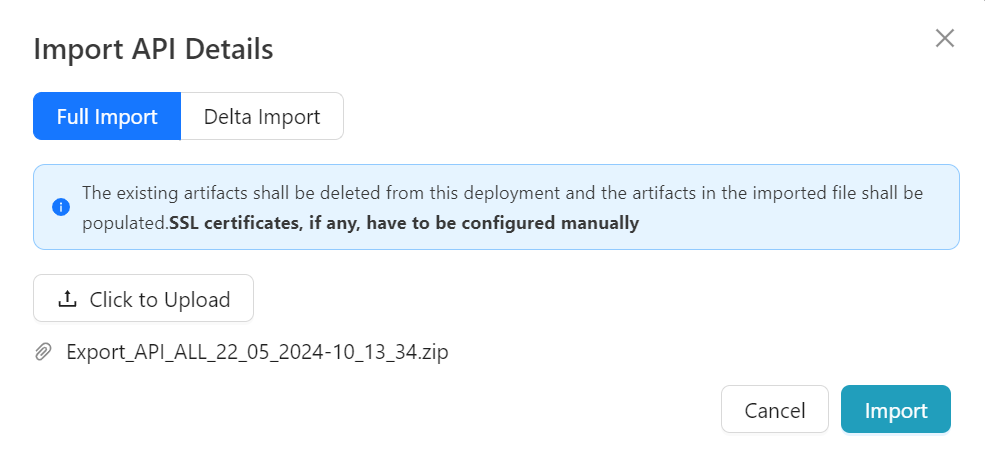The height and width of the screenshot is (454, 985).
Task: Confirm with the teal Import button
Action: point(895,410)
